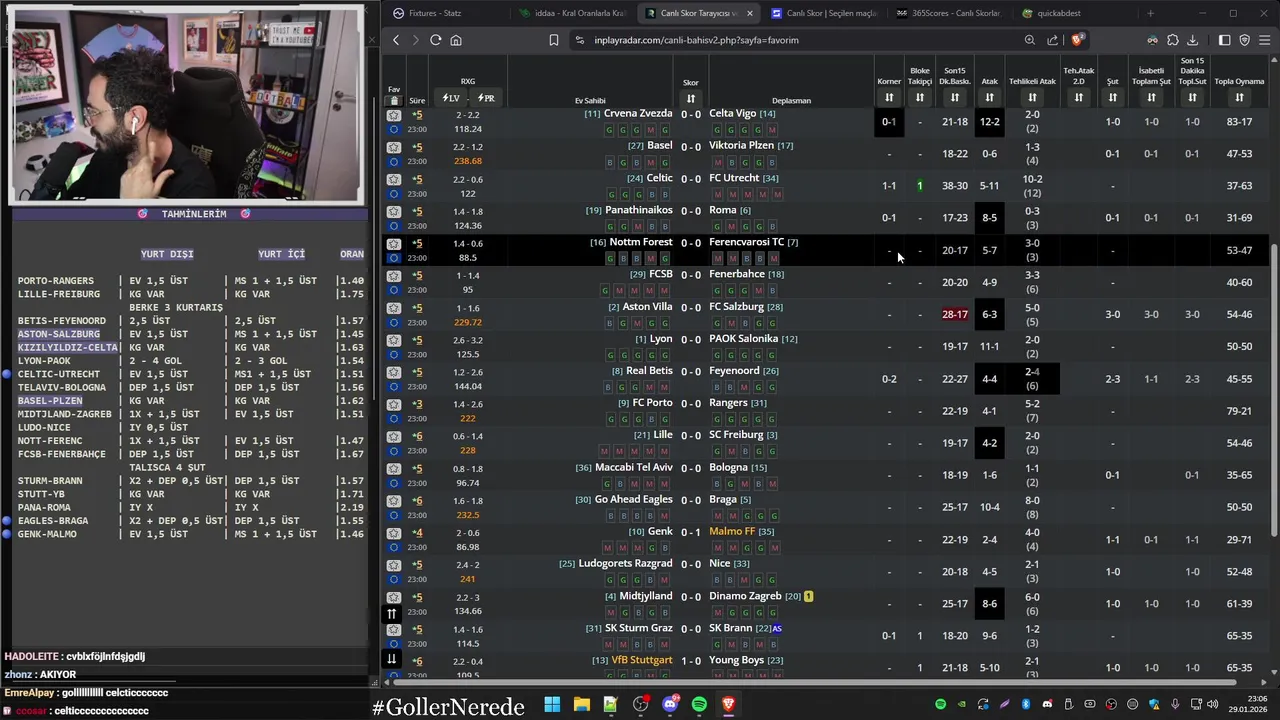Open File Explorer from the taskbar
This screenshot has width=1280, height=720.
click(581, 705)
